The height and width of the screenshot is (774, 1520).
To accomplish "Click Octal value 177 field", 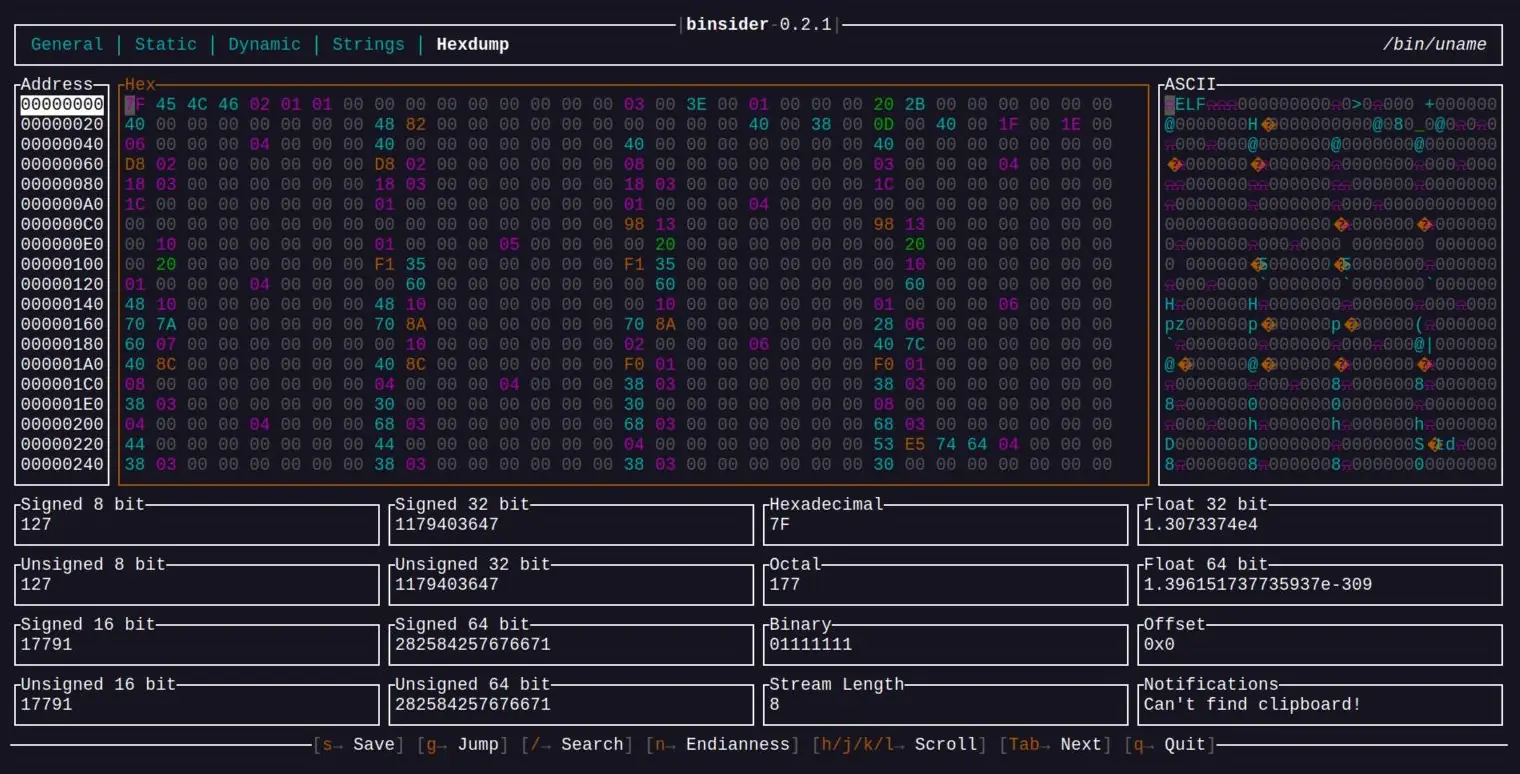I will [946, 584].
